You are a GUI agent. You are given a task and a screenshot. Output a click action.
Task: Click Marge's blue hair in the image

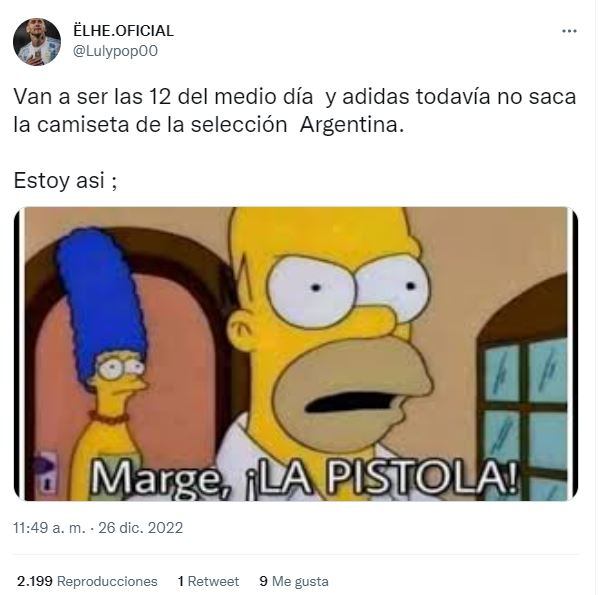click(103, 298)
